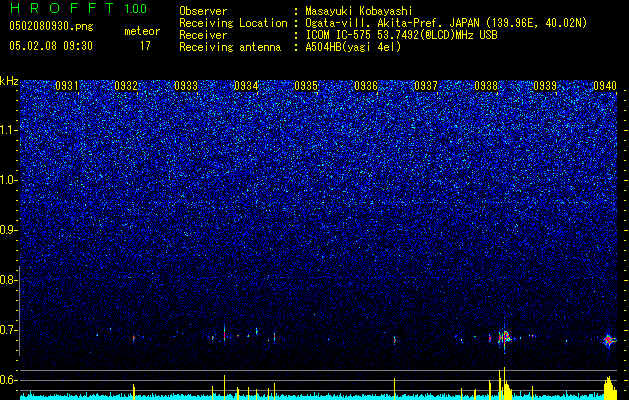Click the tallest yellow intensity peak near 0938

(504, 383)
